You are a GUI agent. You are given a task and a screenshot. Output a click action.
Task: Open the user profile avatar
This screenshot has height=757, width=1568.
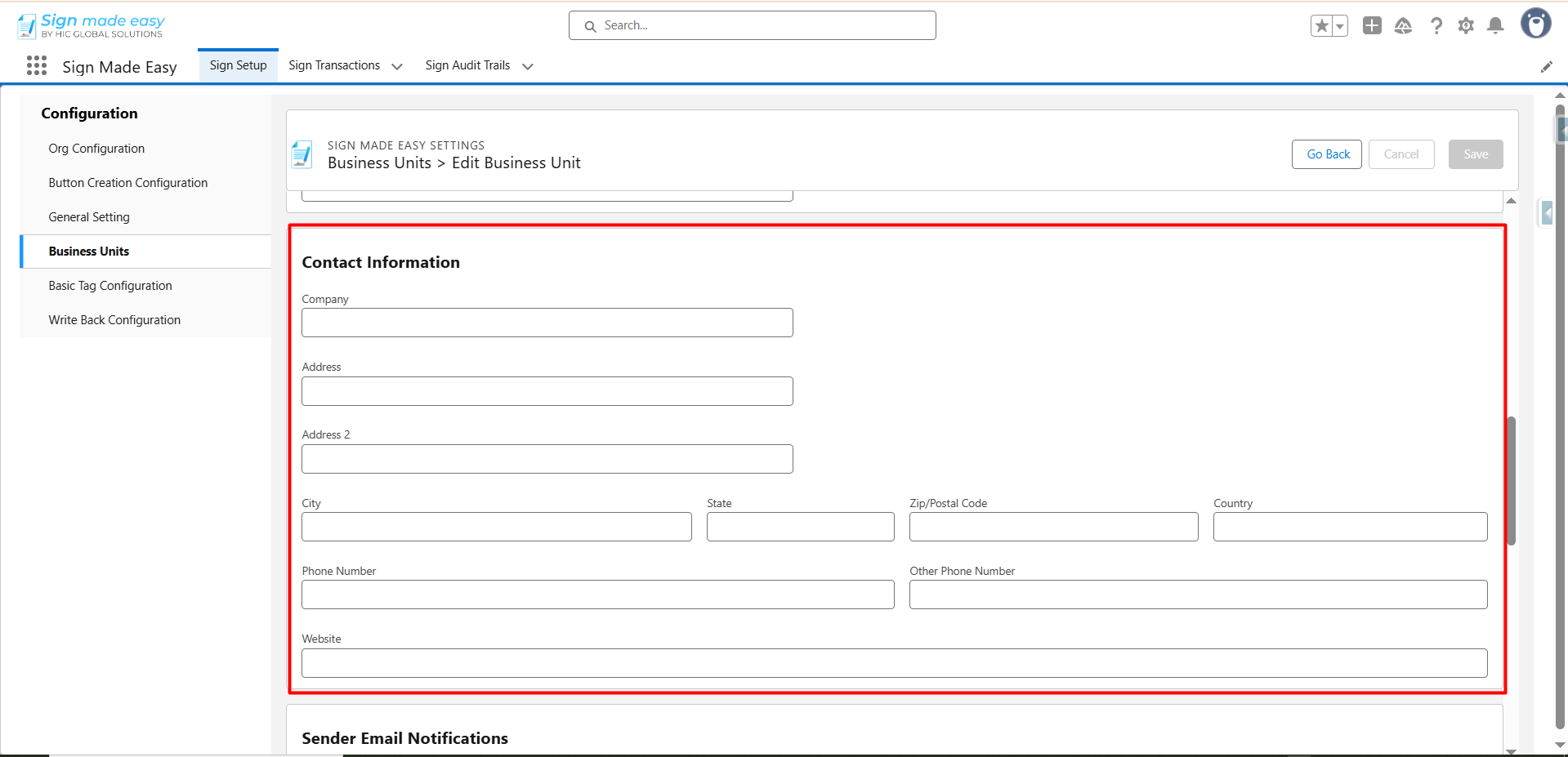pos(1535,24)
